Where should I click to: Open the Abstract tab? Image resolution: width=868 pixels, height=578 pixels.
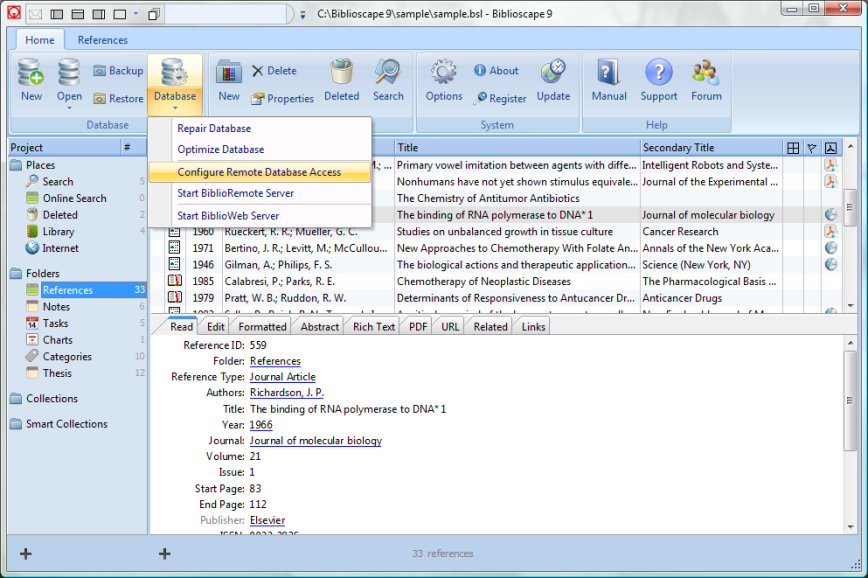[319, 327]
